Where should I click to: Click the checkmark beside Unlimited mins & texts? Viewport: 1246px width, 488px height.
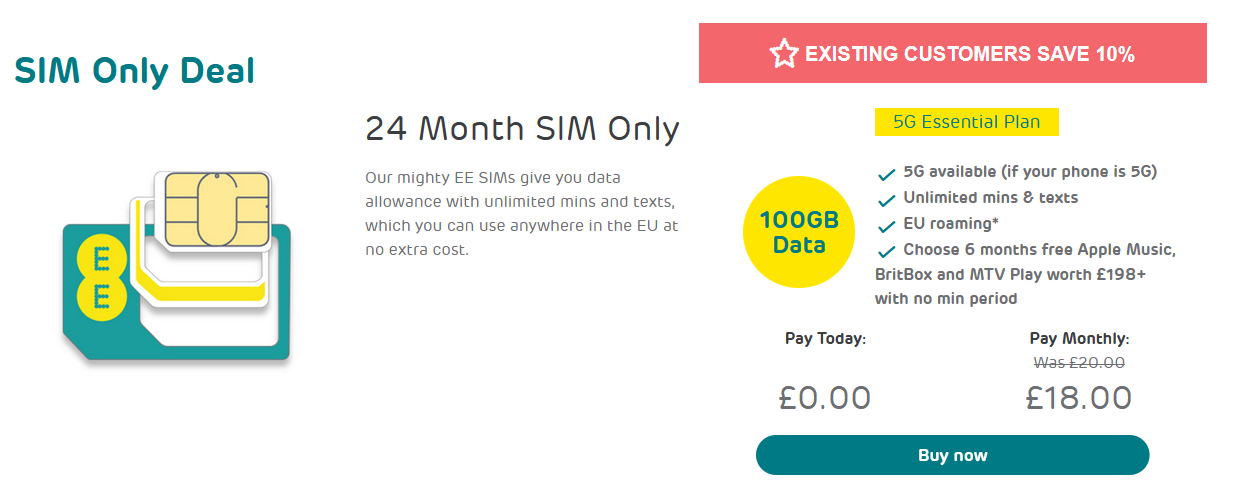click(x=886, y=200)
